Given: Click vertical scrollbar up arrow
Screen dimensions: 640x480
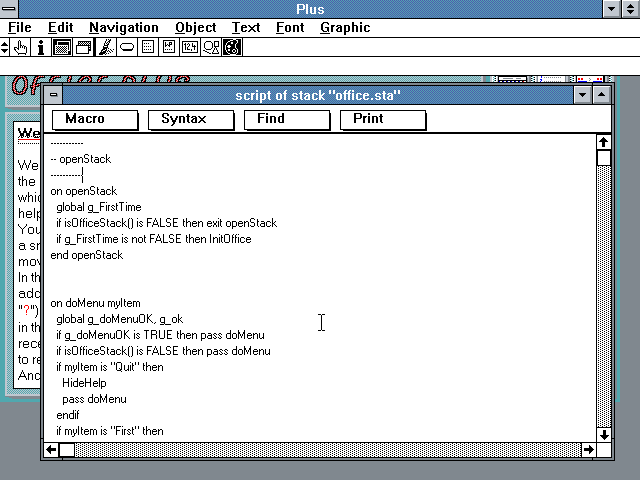Looking at the screenshot, I should point(604,142).
